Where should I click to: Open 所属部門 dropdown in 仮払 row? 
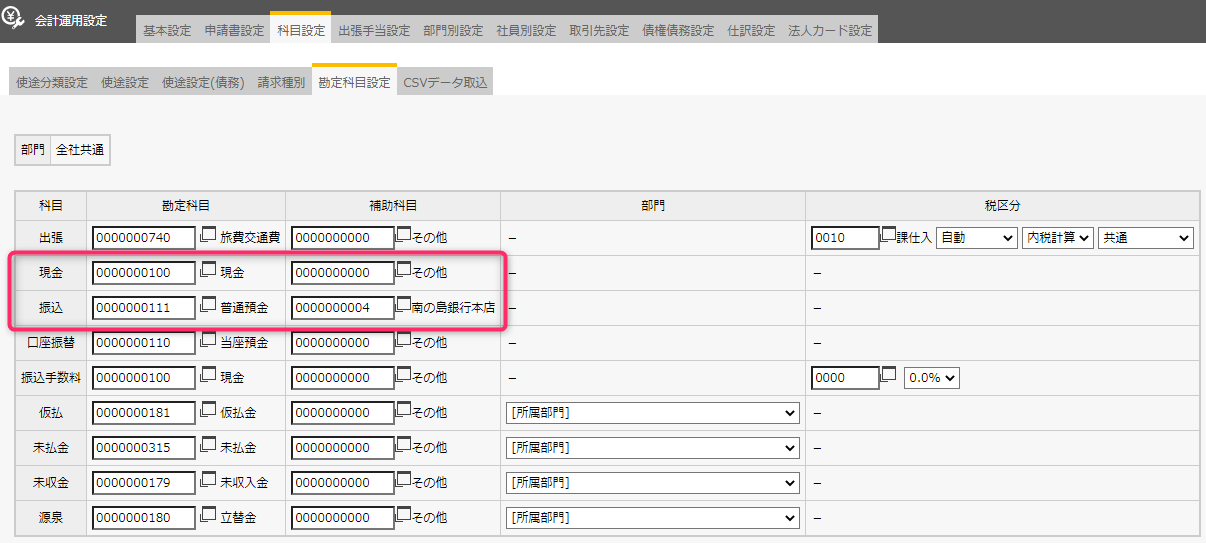click(x=653, y=413)
